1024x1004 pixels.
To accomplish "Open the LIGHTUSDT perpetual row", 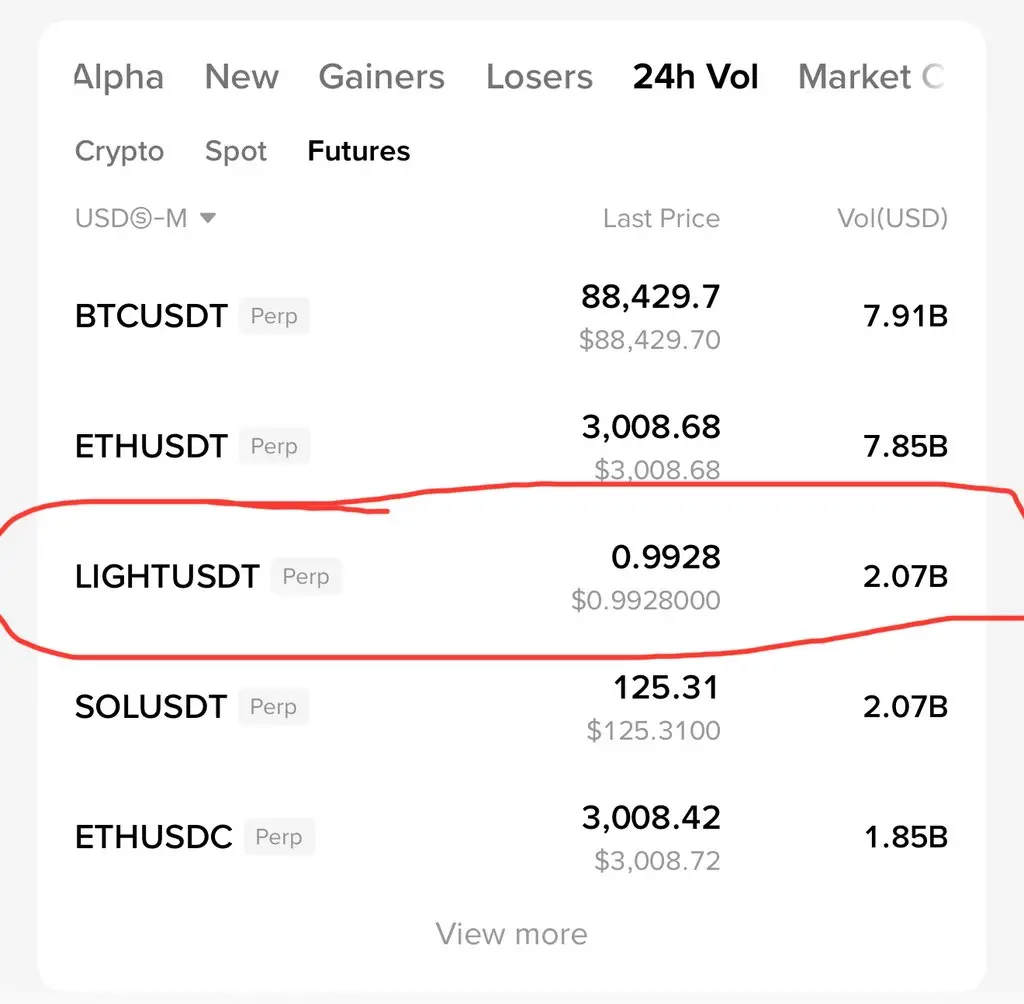I will tap(511, 577).
